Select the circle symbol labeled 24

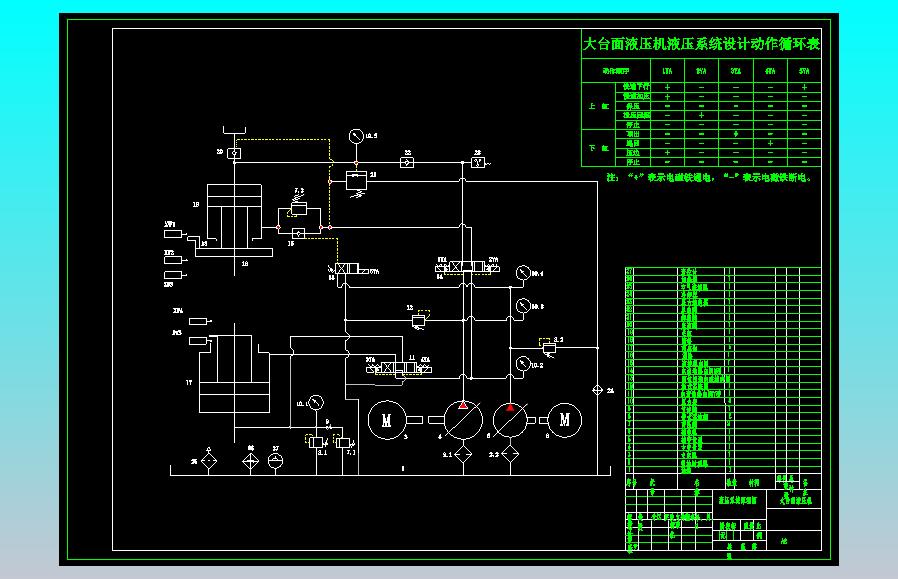(597, 390)
